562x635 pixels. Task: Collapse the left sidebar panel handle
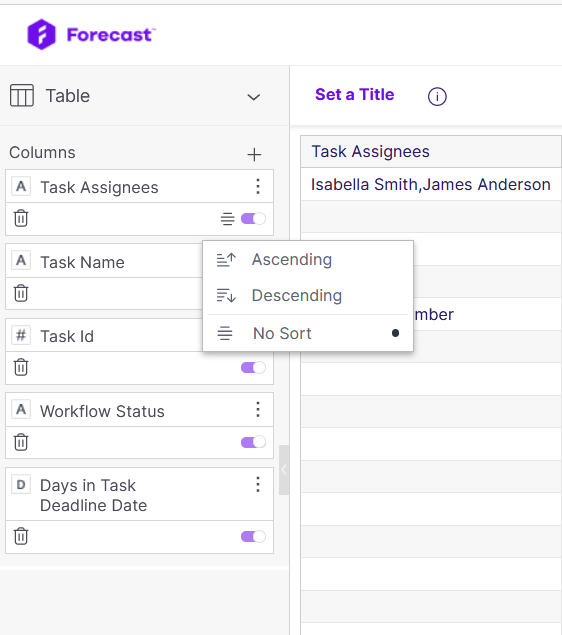tap(284, 470)
